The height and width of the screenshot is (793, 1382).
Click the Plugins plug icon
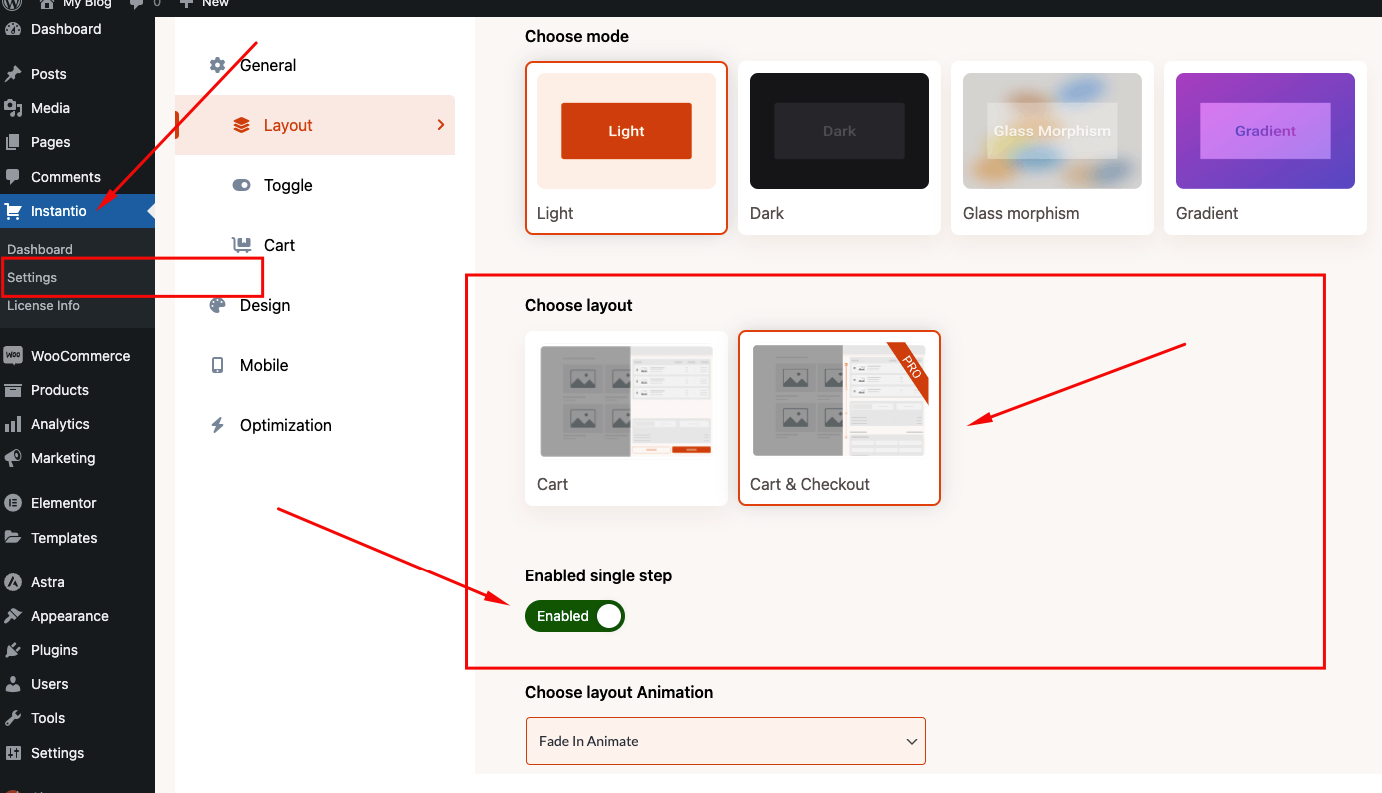pos(13,650)
